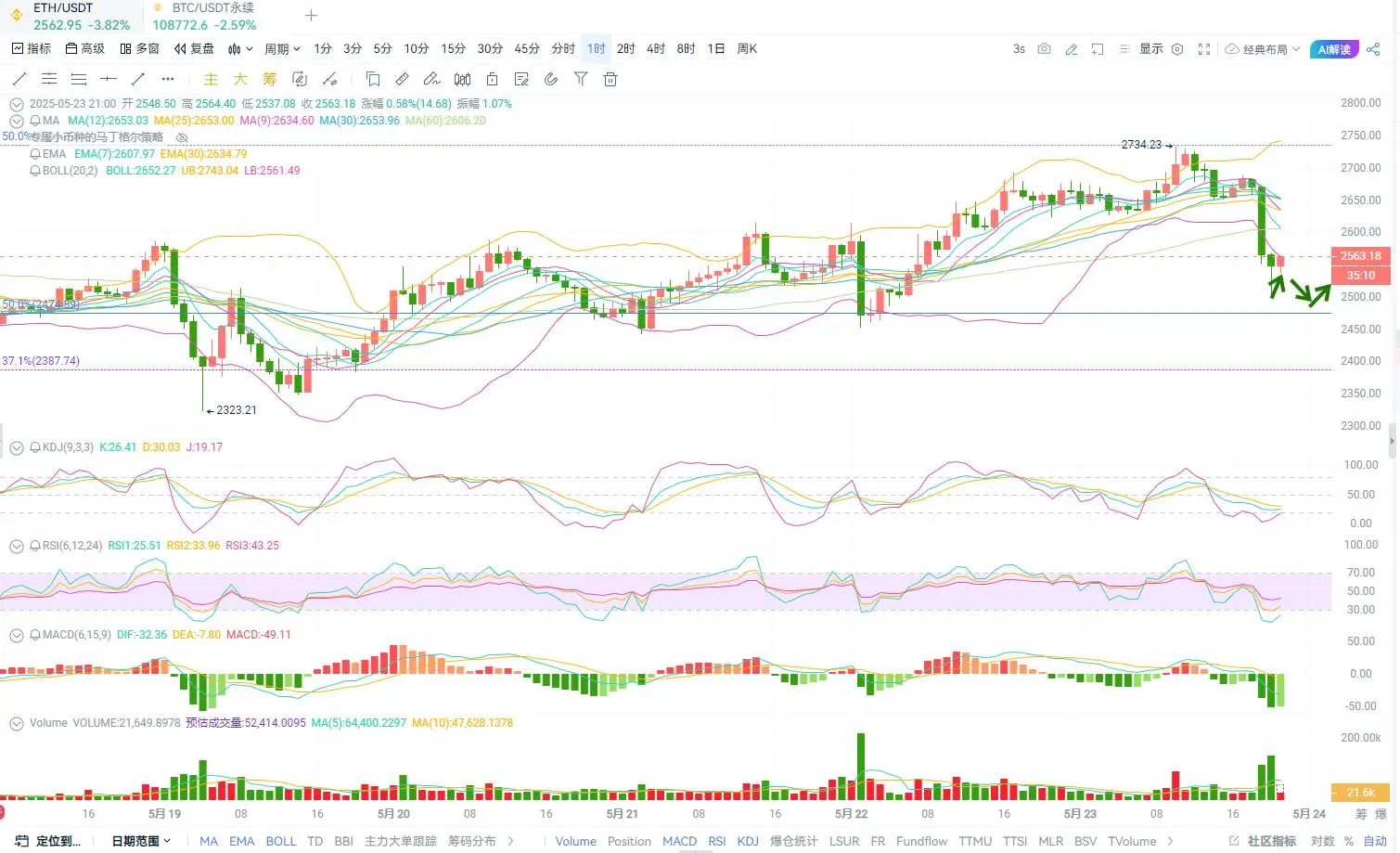Take a chart screenshot with camera icon
The height and width of the screenshot is (853, 1400).
[1044, 49]
